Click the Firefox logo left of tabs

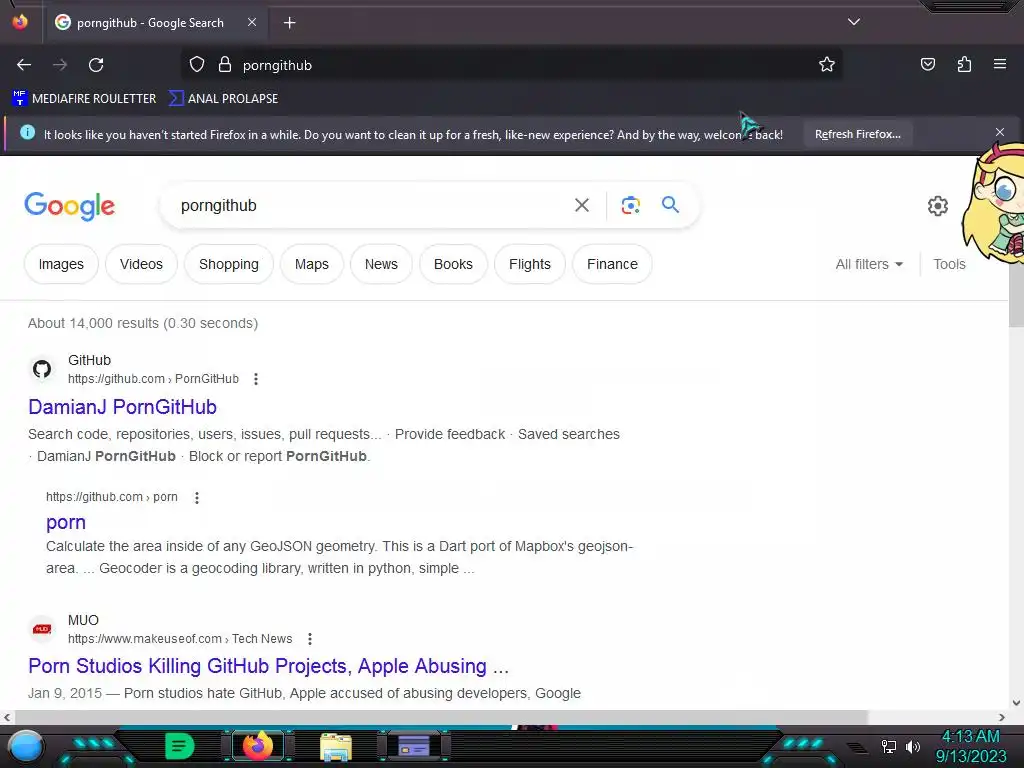point(20,22)
